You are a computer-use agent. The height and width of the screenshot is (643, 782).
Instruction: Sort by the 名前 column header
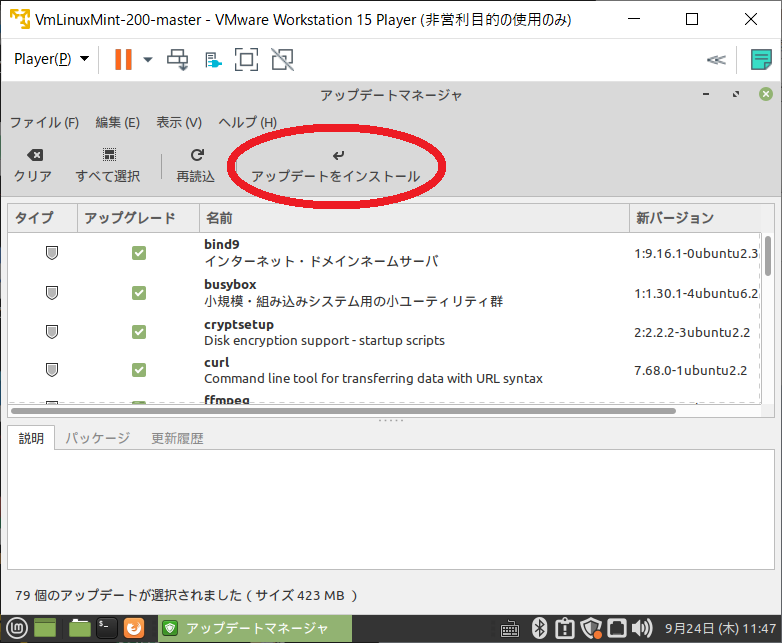pyautogui.click(x=414, y=218)
